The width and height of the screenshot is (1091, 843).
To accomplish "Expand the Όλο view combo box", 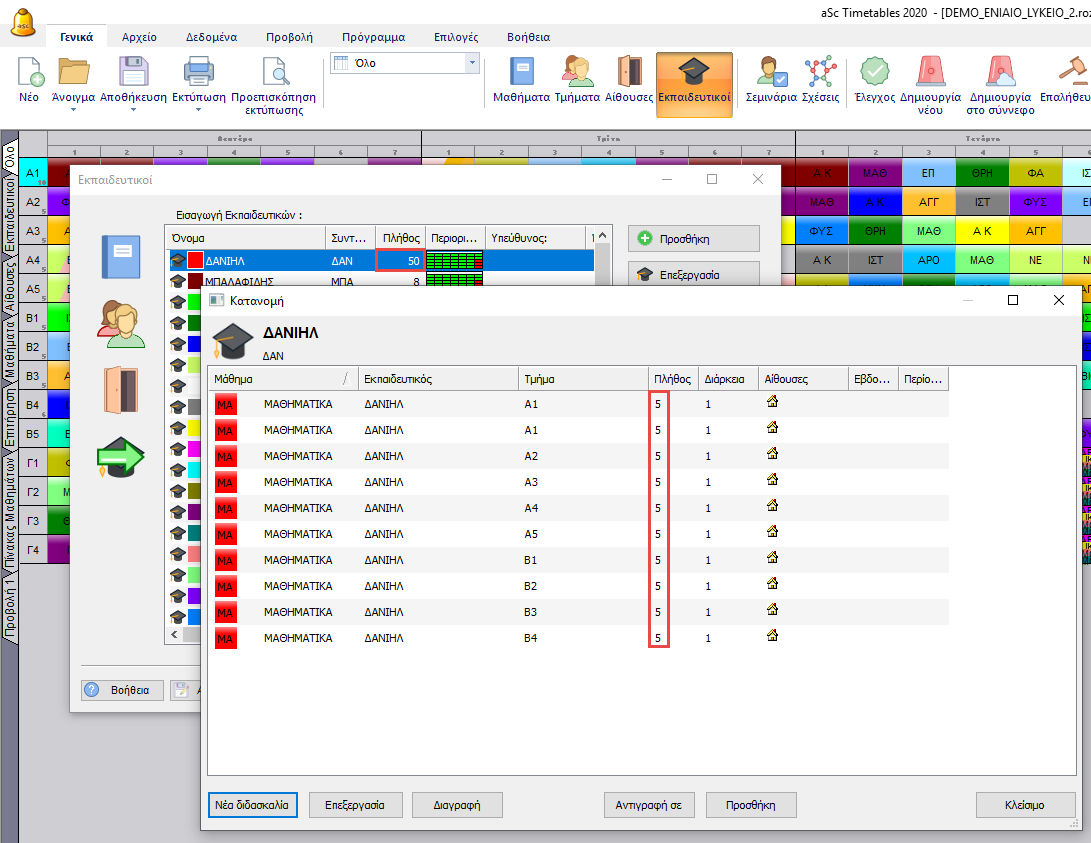I will 471,63.
